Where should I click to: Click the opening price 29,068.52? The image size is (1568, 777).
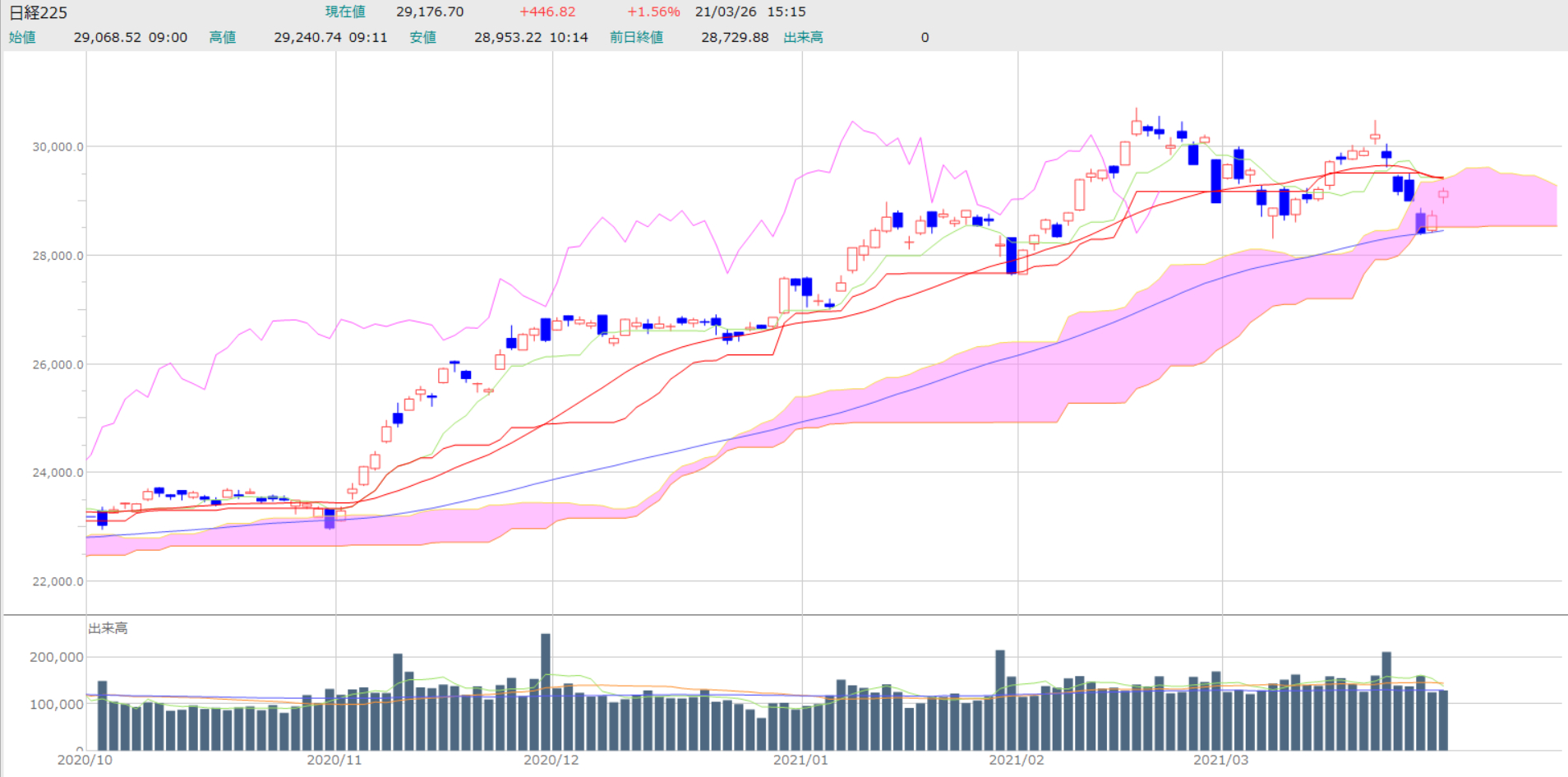[108, 37]
